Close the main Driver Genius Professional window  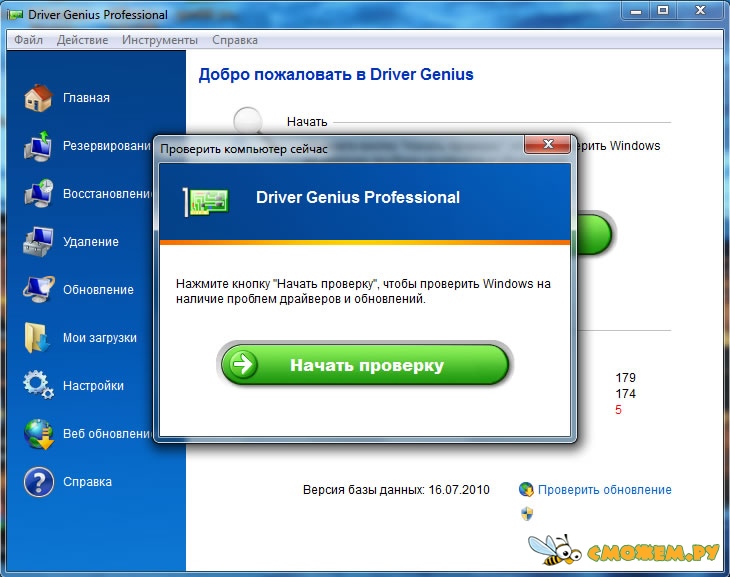pyautogui.click(x=700, y=11)
